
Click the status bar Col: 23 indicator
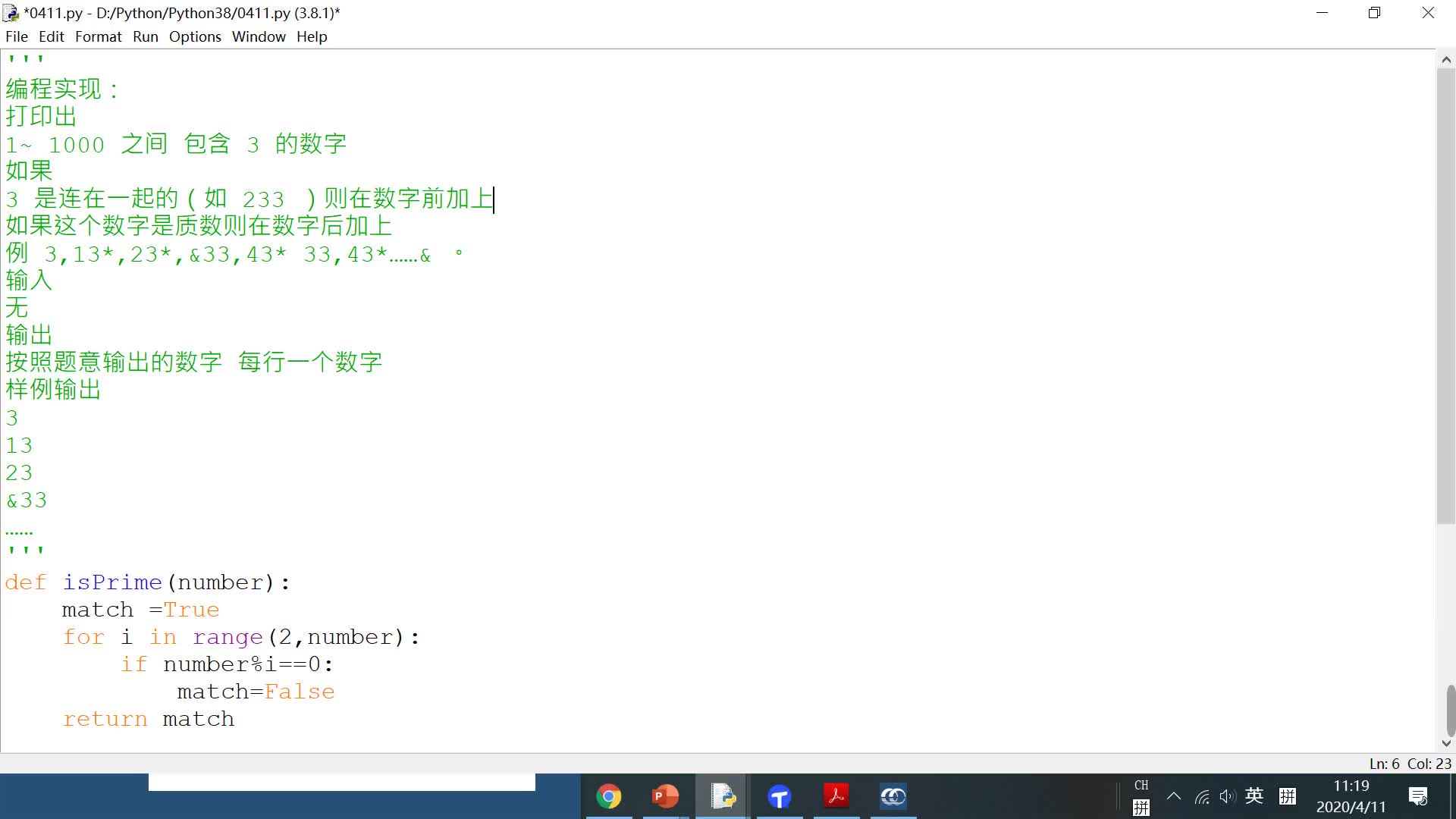[1429, 764]
